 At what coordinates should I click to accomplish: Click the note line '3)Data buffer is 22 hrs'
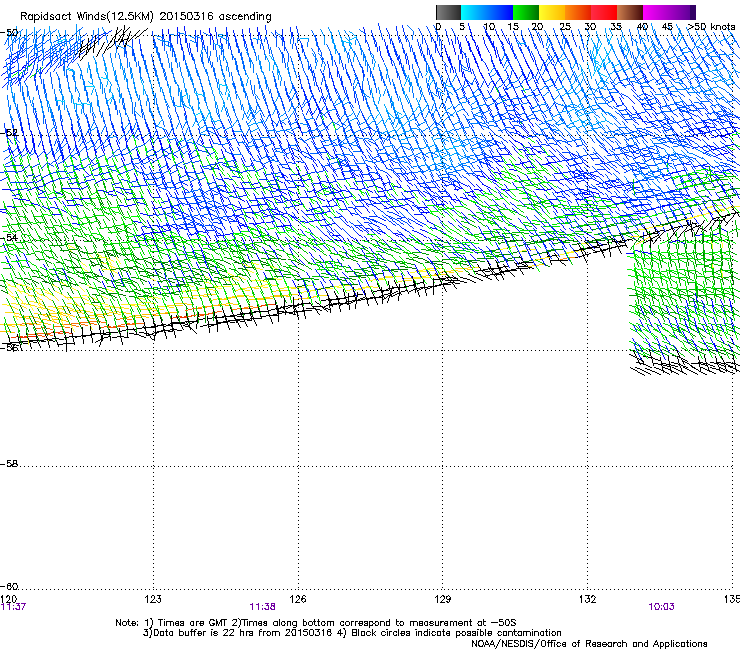tap(352, 633)
